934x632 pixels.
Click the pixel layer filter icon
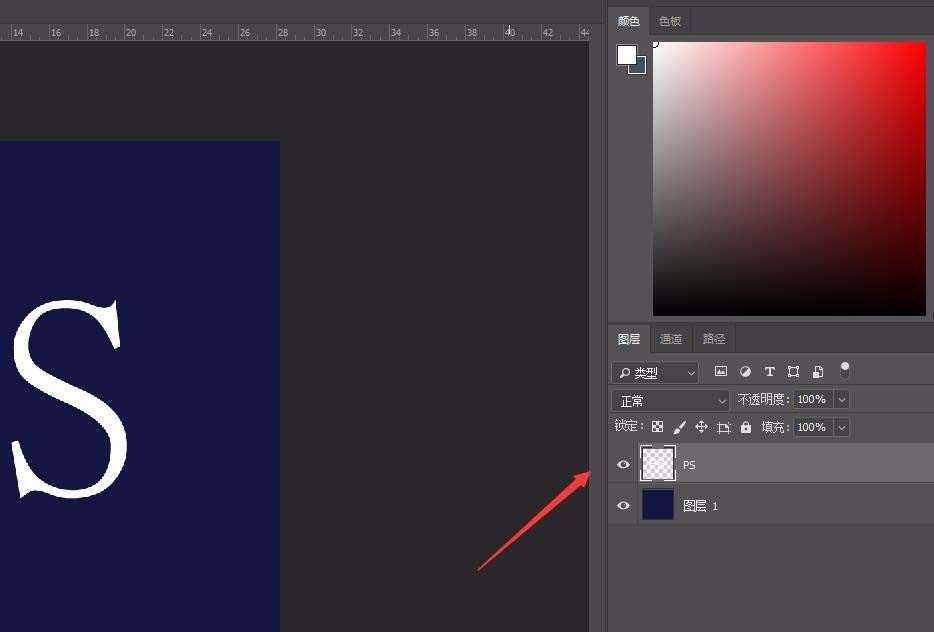click(720, 372)
